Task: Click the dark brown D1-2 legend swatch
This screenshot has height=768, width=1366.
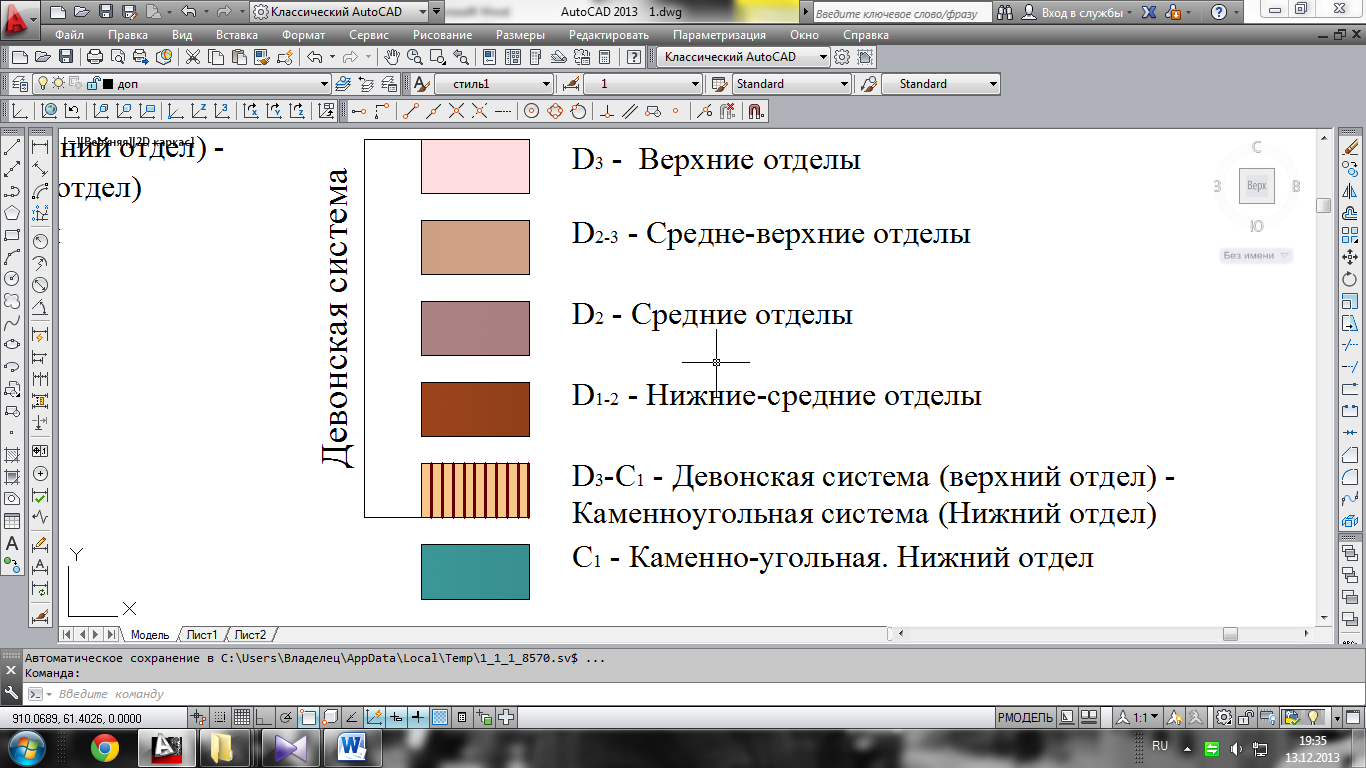Action: click(x=475, y=409)
